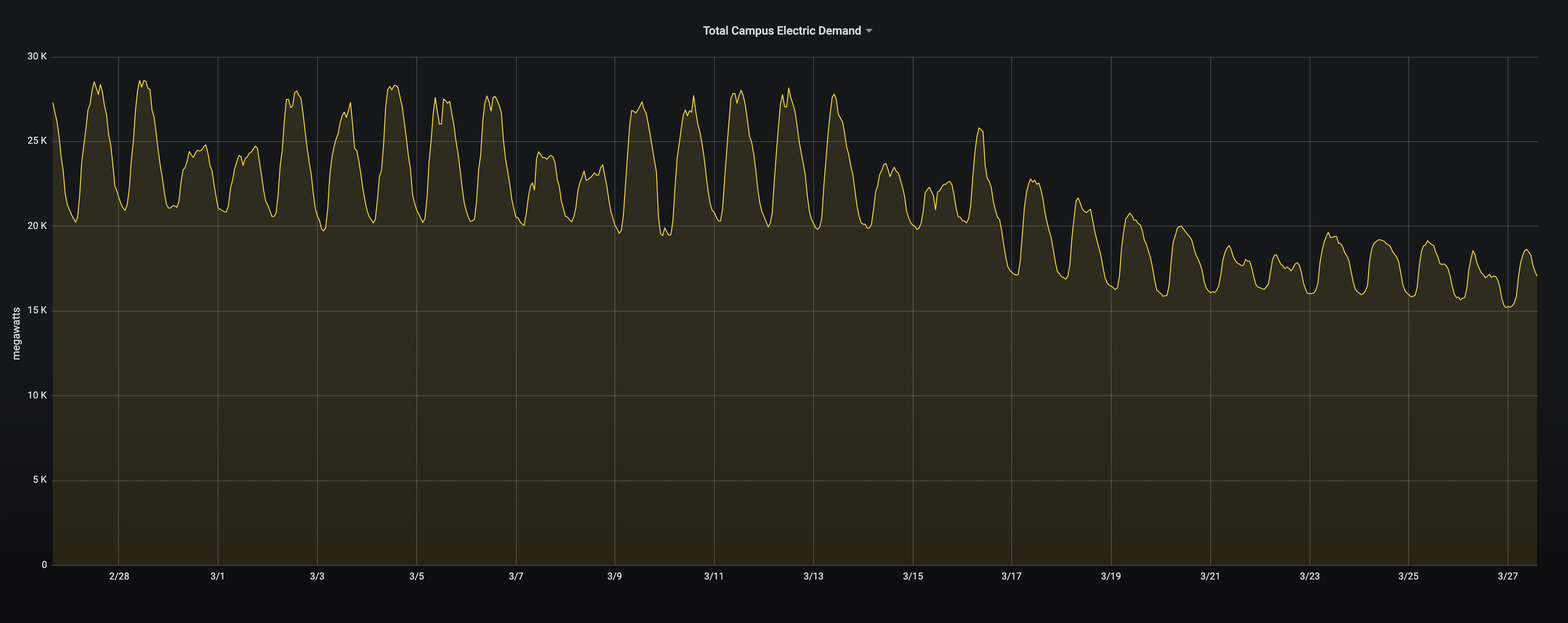The image size is (1568, 623).
Task: Open the panel title dropdown caret
Action: (869, 31)
